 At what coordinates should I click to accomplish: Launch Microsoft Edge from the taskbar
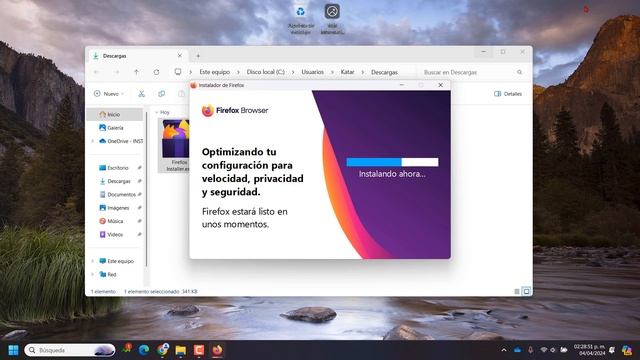coord(144,350)
